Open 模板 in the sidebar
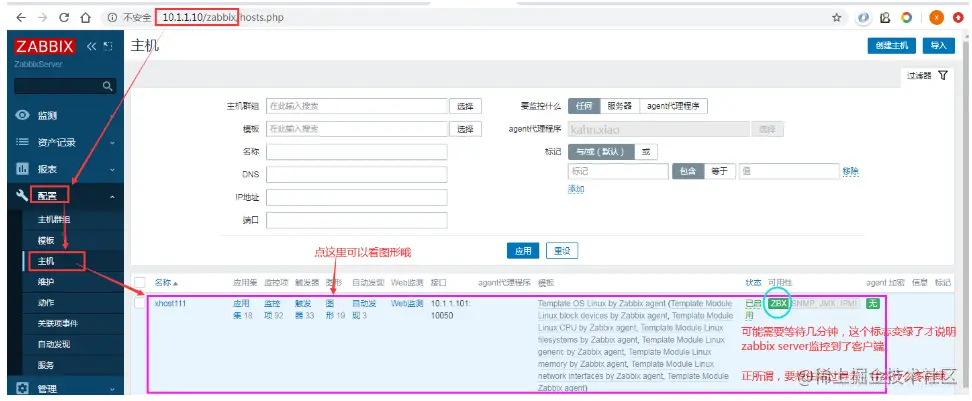The height and width of the screenshot is (401, 972). pyautogui.click(x=46, y=240)
